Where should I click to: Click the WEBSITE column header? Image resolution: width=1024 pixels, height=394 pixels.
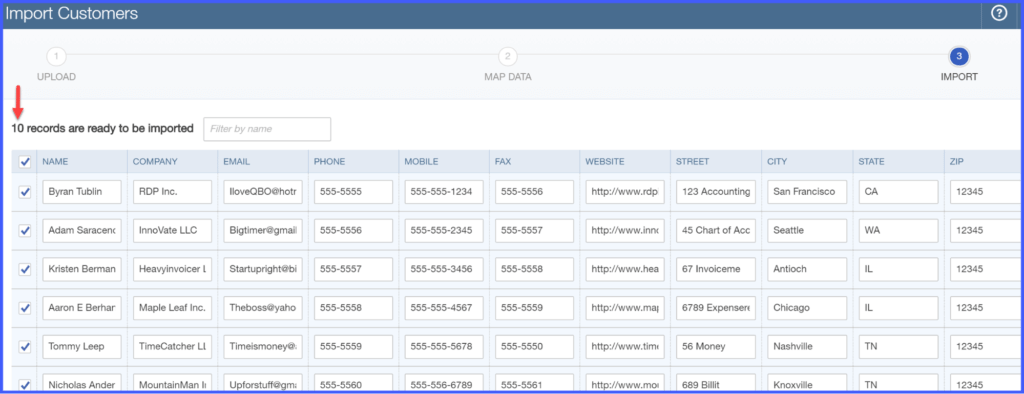[x=605, y=161]
